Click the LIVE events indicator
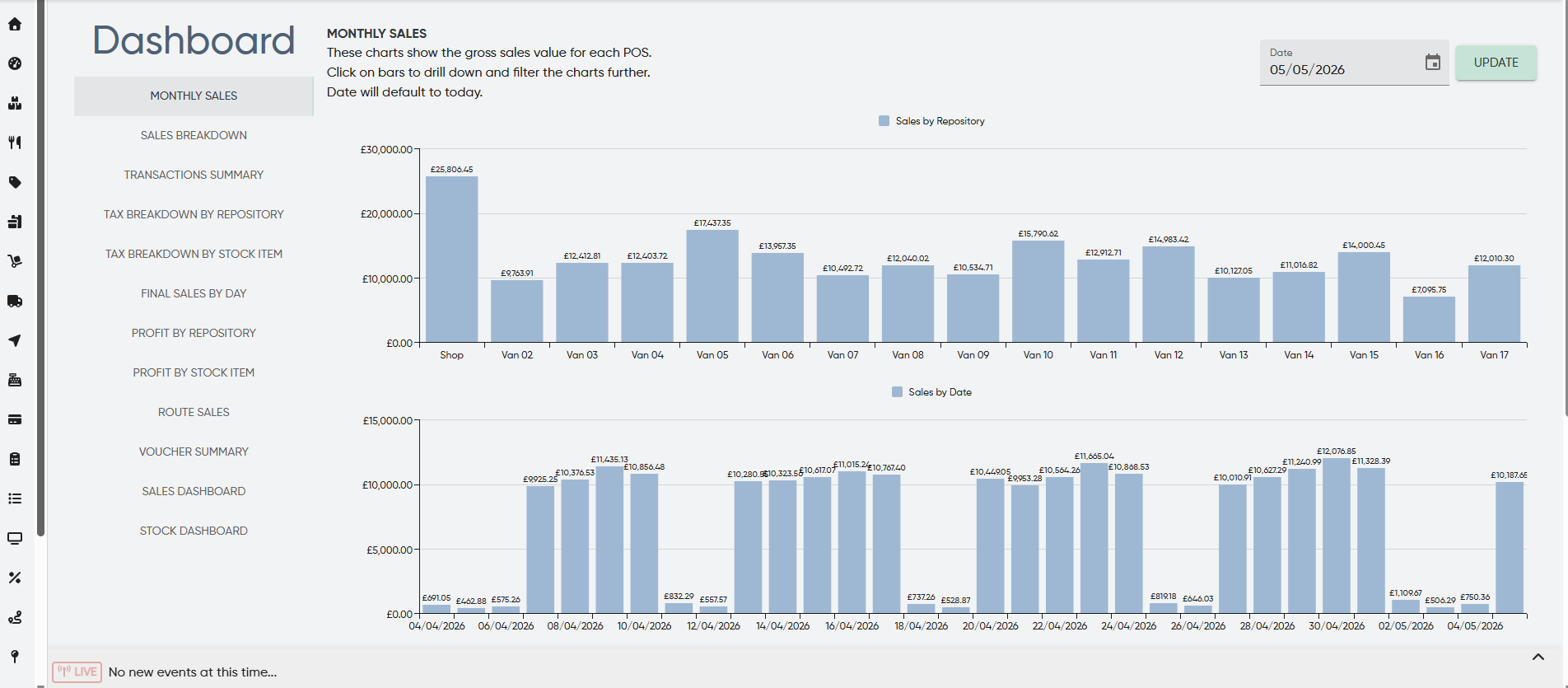This screenshot has height=688, width=1568. [x=77, y=672]
